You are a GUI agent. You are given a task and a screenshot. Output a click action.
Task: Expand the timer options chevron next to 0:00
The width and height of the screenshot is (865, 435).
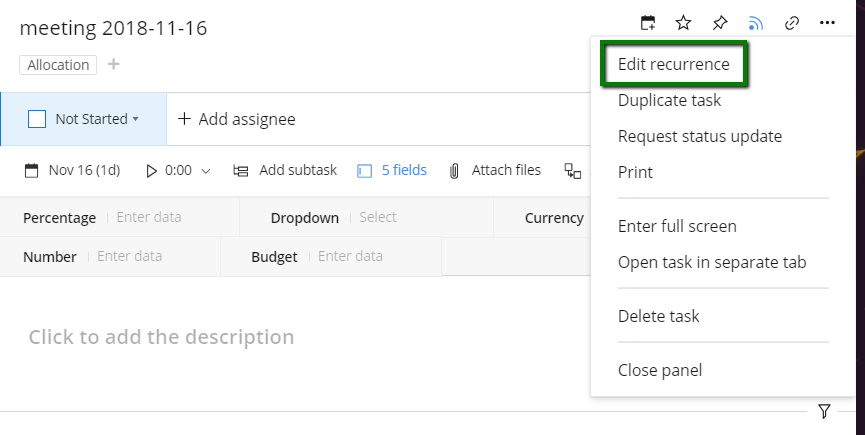coord(206,171)
